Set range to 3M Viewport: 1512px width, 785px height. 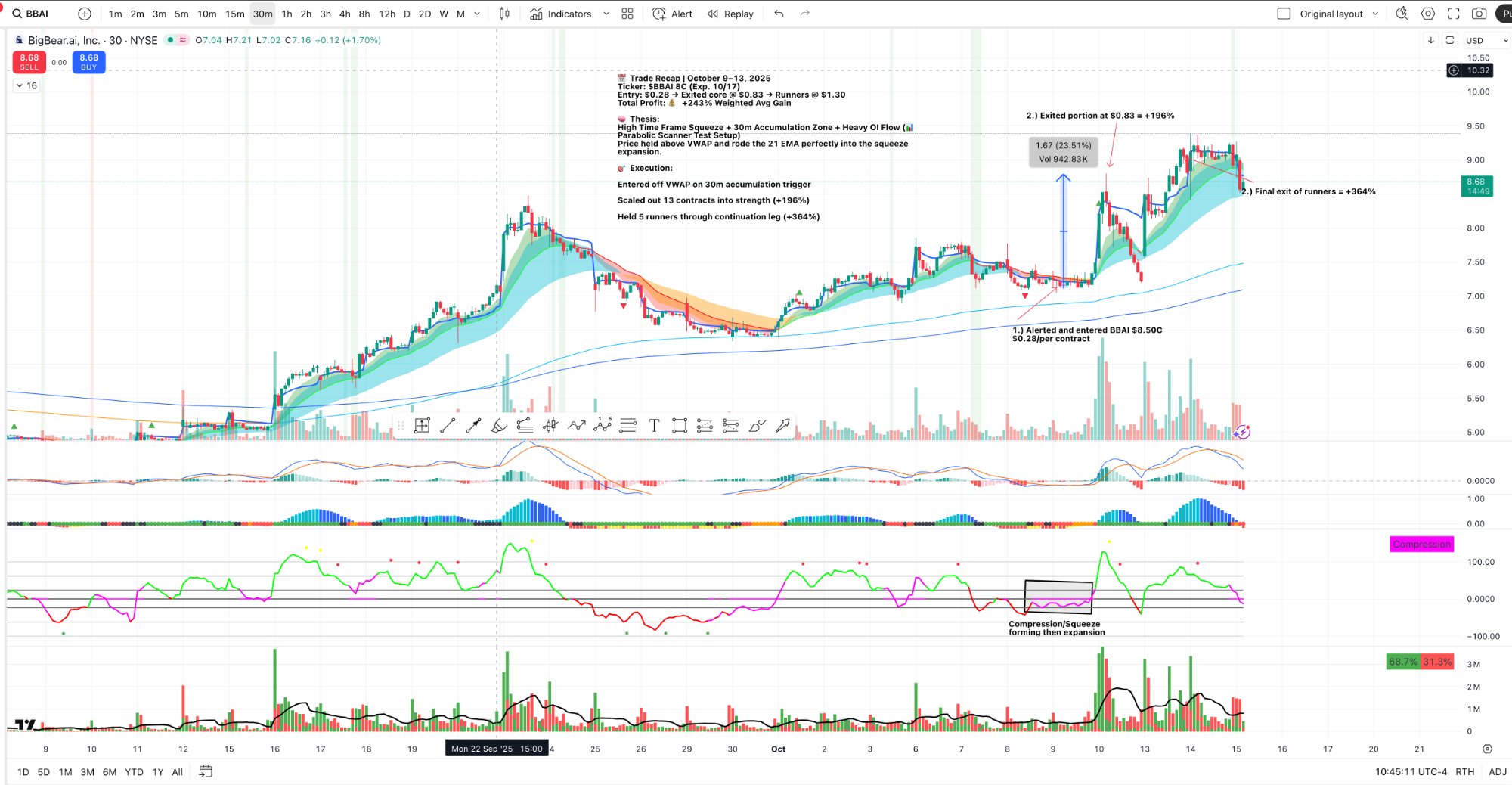pos(88,772)
